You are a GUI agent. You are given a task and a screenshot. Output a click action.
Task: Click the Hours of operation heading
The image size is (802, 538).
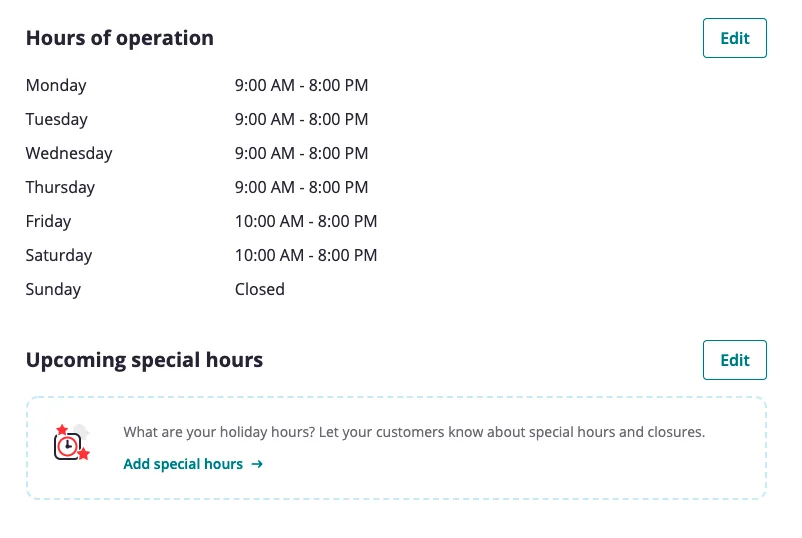click(x=120, y=38)
